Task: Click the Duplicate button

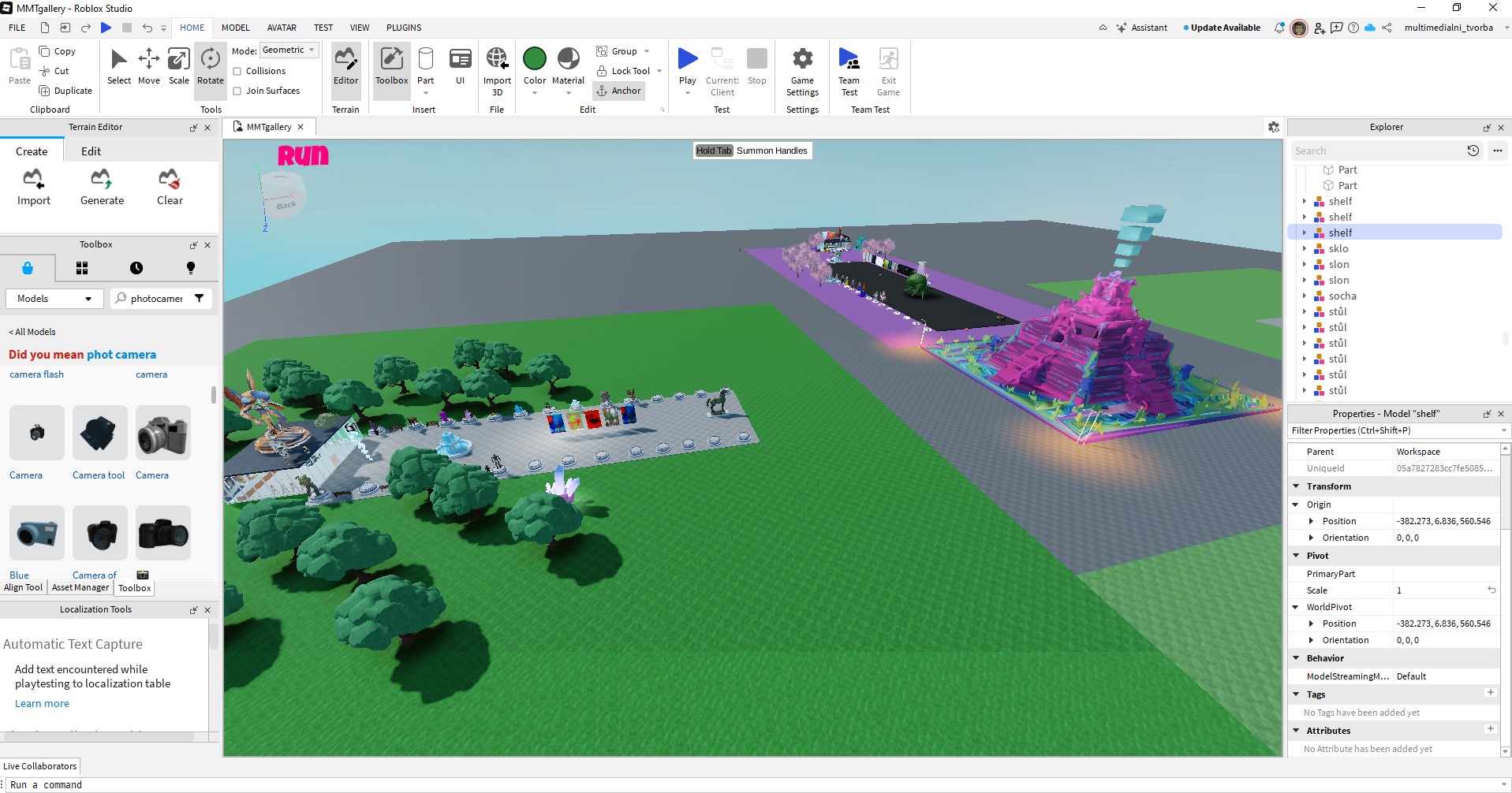Action: click(x=65, y=91)
